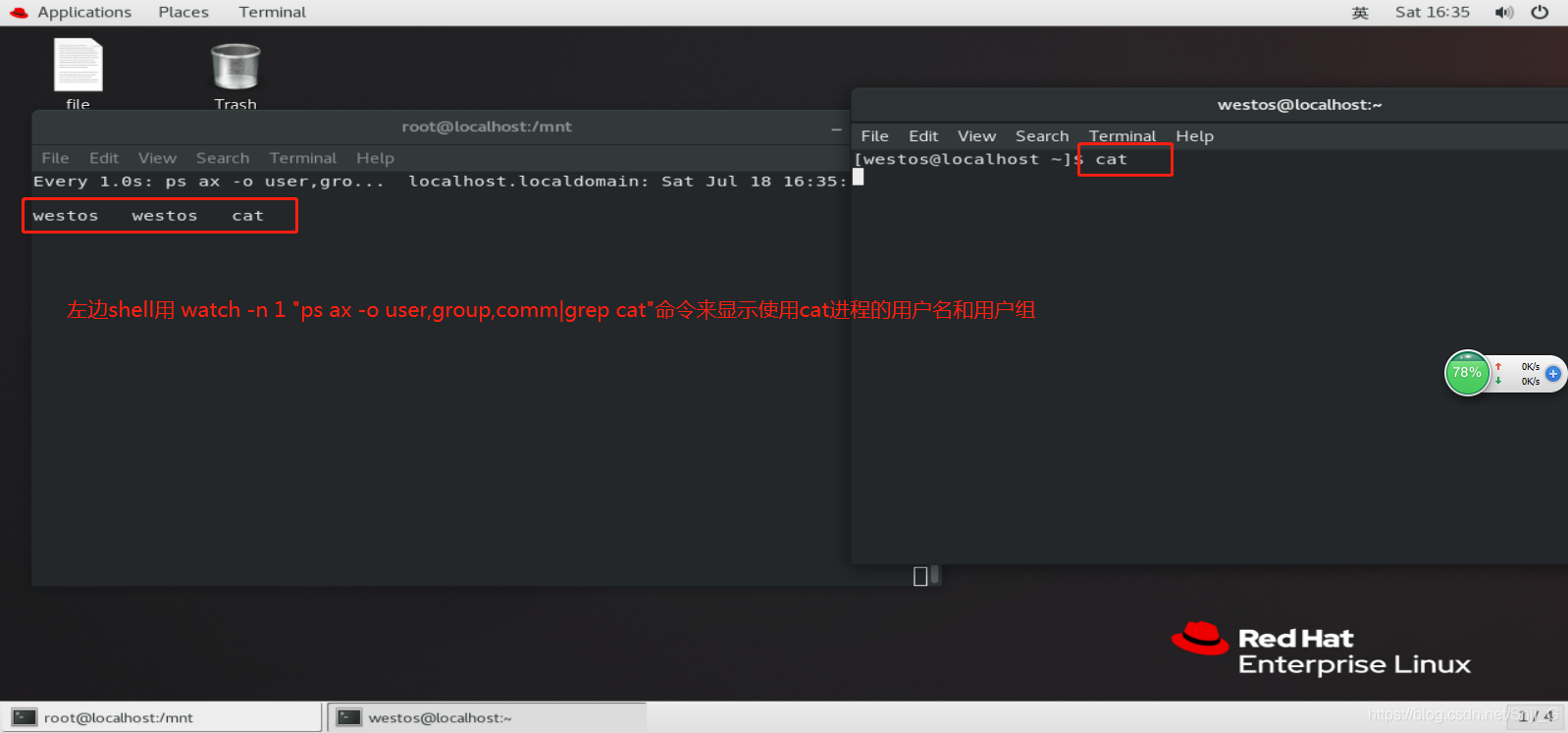Open Edit menu in westos terminal window
Image resolution: width=1568 pixels, height=733 pixels.
pyautogui.click(x=923, y=136)
